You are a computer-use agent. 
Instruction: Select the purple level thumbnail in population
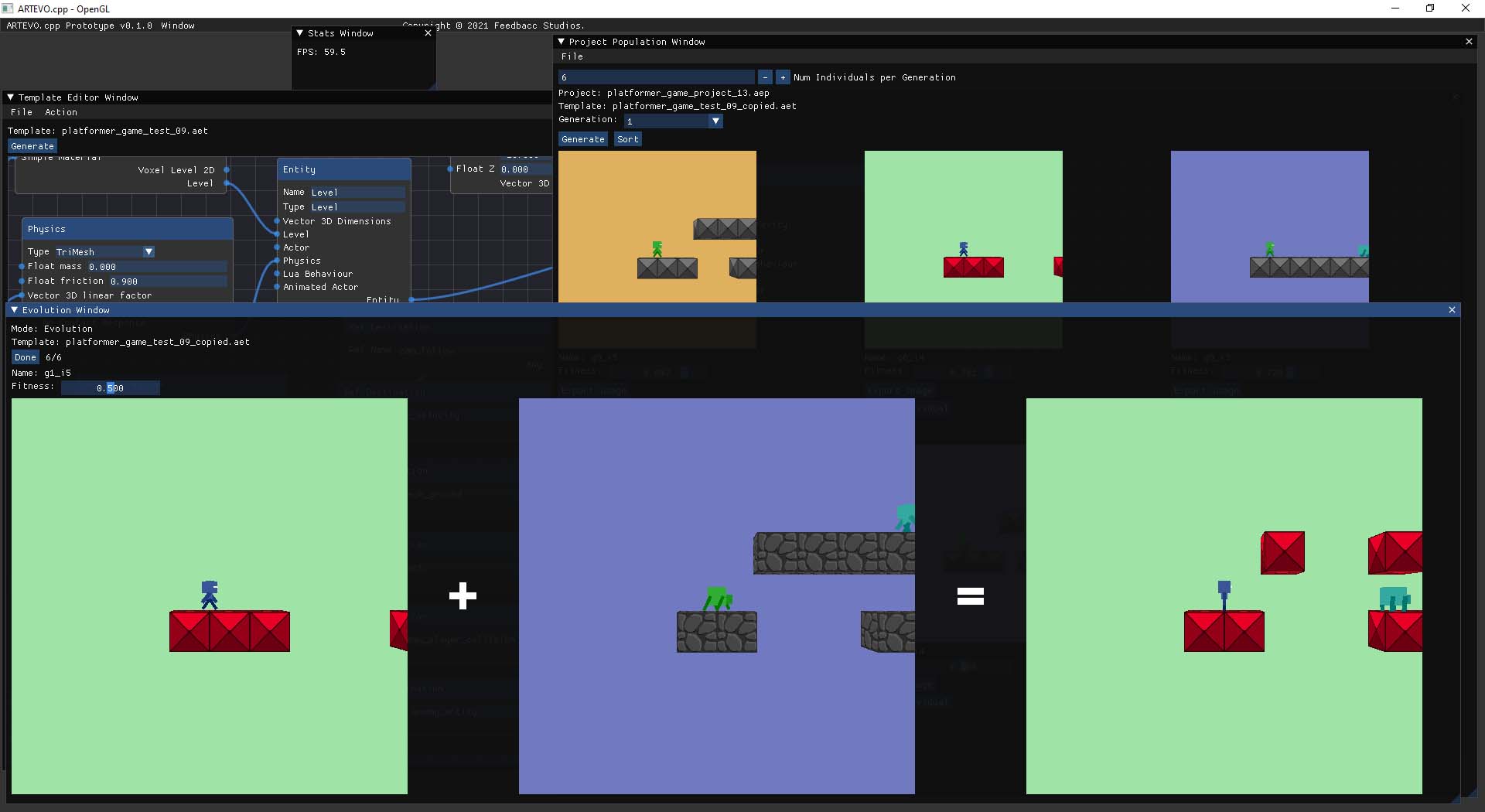(1270, 227)
